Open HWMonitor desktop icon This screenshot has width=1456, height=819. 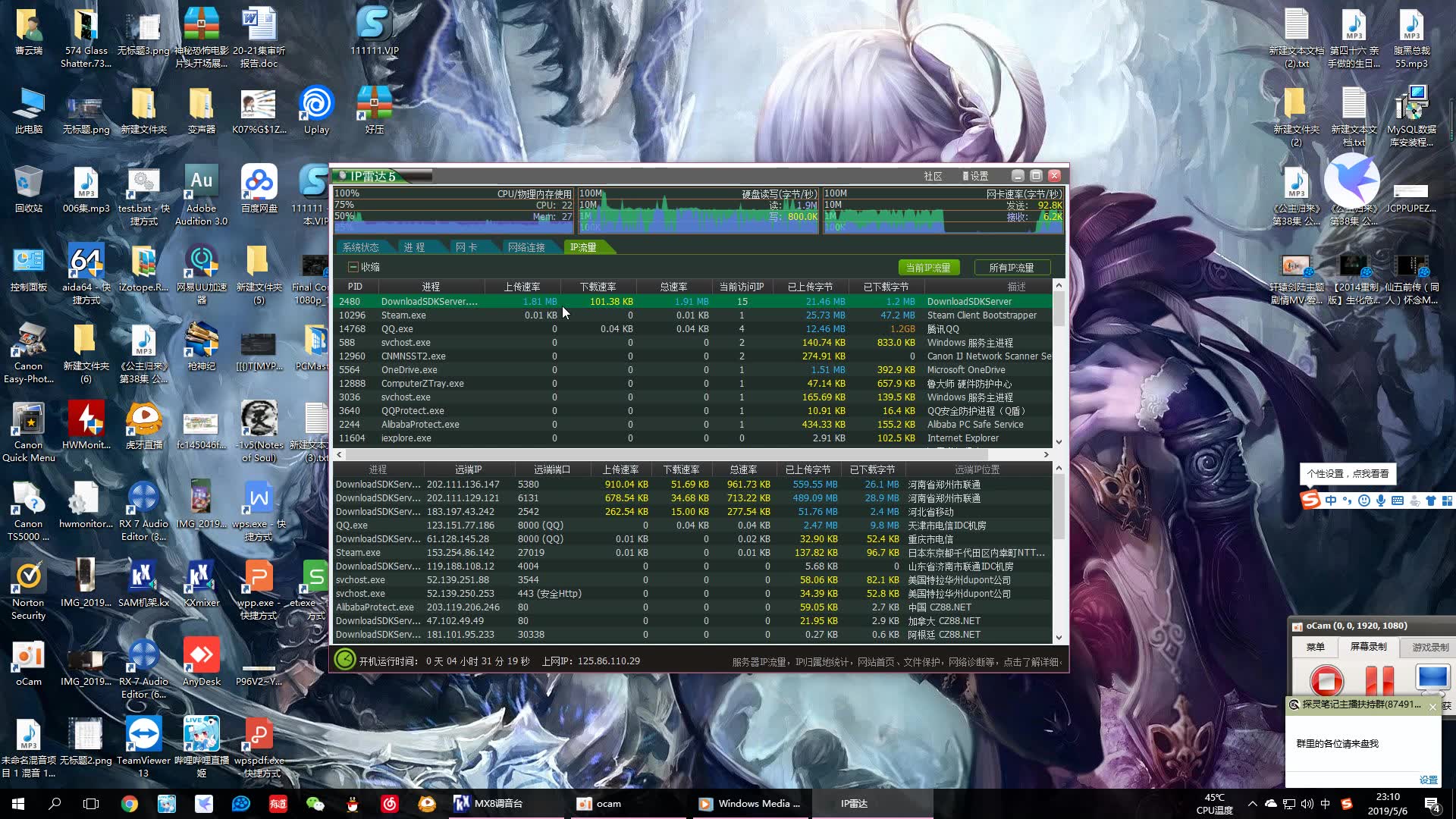click(86, 425)
